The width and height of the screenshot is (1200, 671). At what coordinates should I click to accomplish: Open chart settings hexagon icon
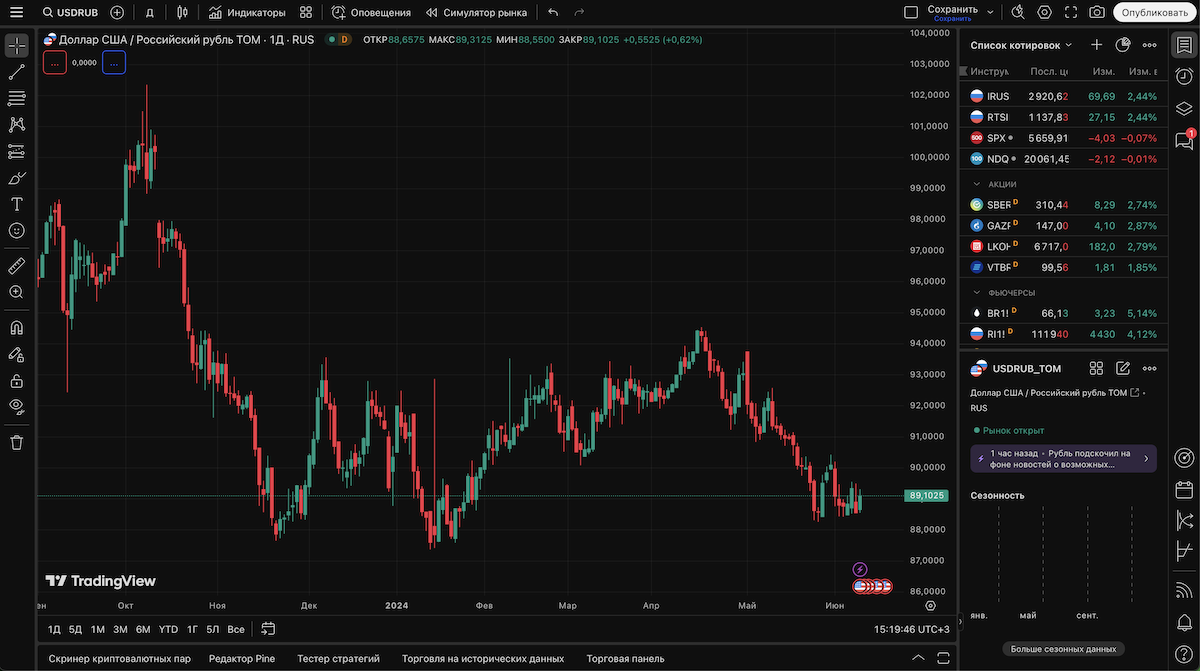point(1045,12)
